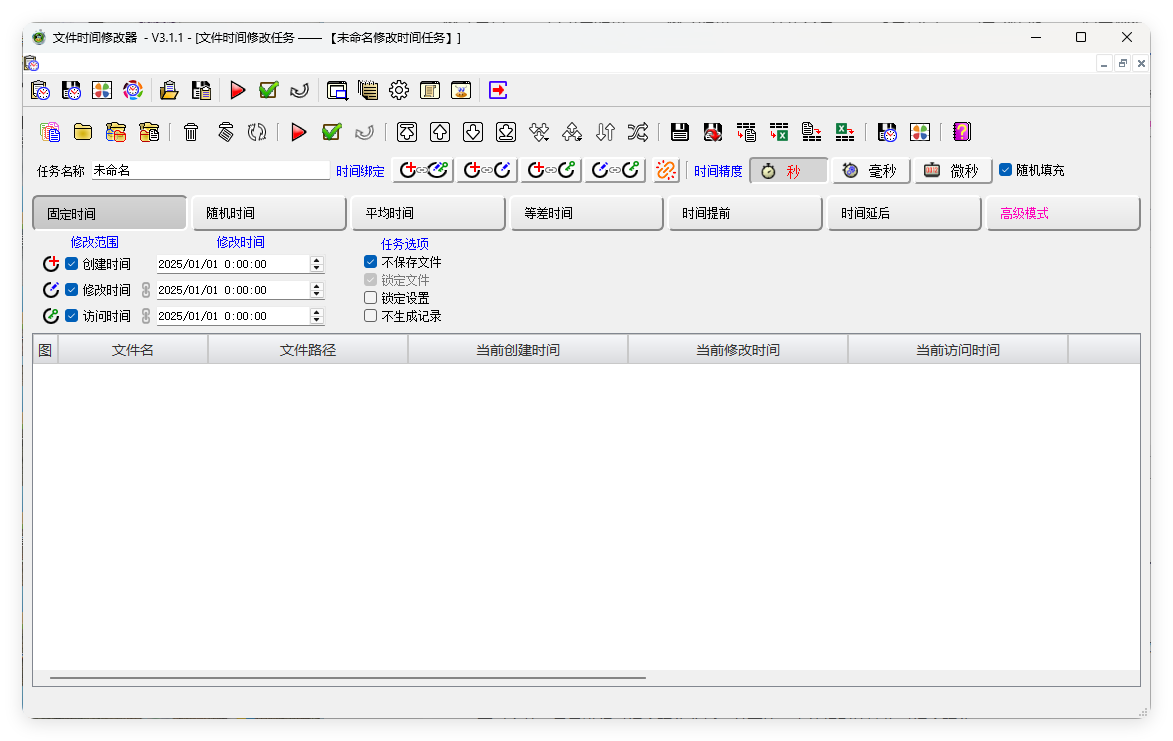Select the 微秒 time precision button
This screenshot has width=1173, height=741.
click(x=952, y=170)
